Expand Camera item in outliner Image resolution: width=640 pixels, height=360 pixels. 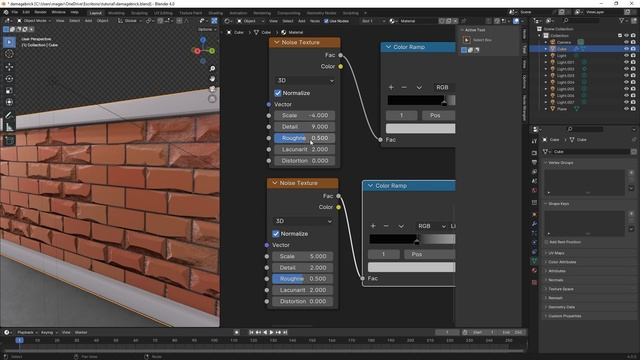point(546,42)
